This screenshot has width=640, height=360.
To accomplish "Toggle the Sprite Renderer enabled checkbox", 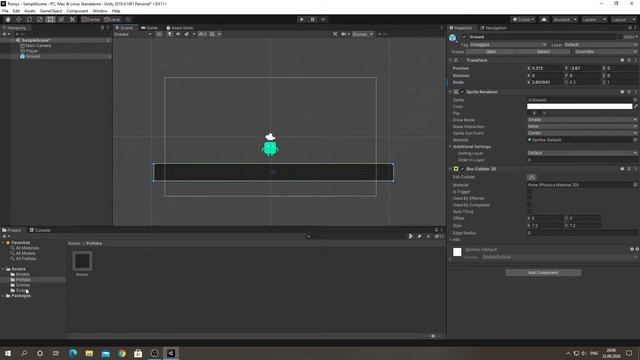I will click(x=462, y=92).
